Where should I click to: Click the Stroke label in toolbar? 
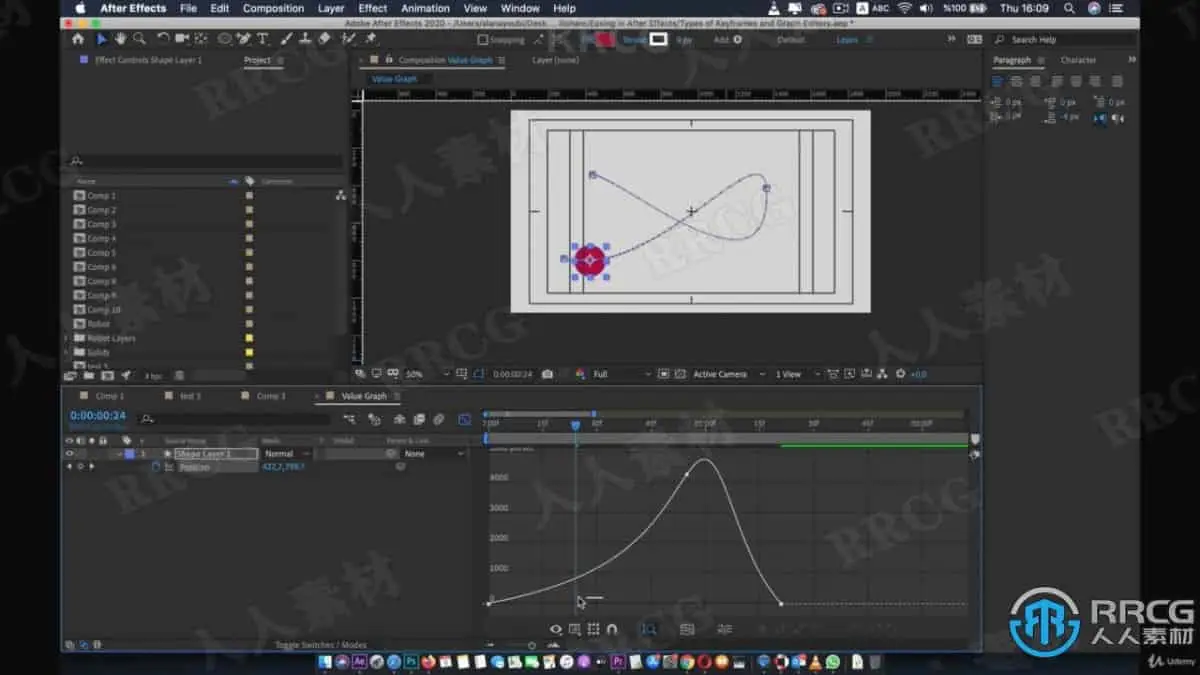tap(634, 40)
